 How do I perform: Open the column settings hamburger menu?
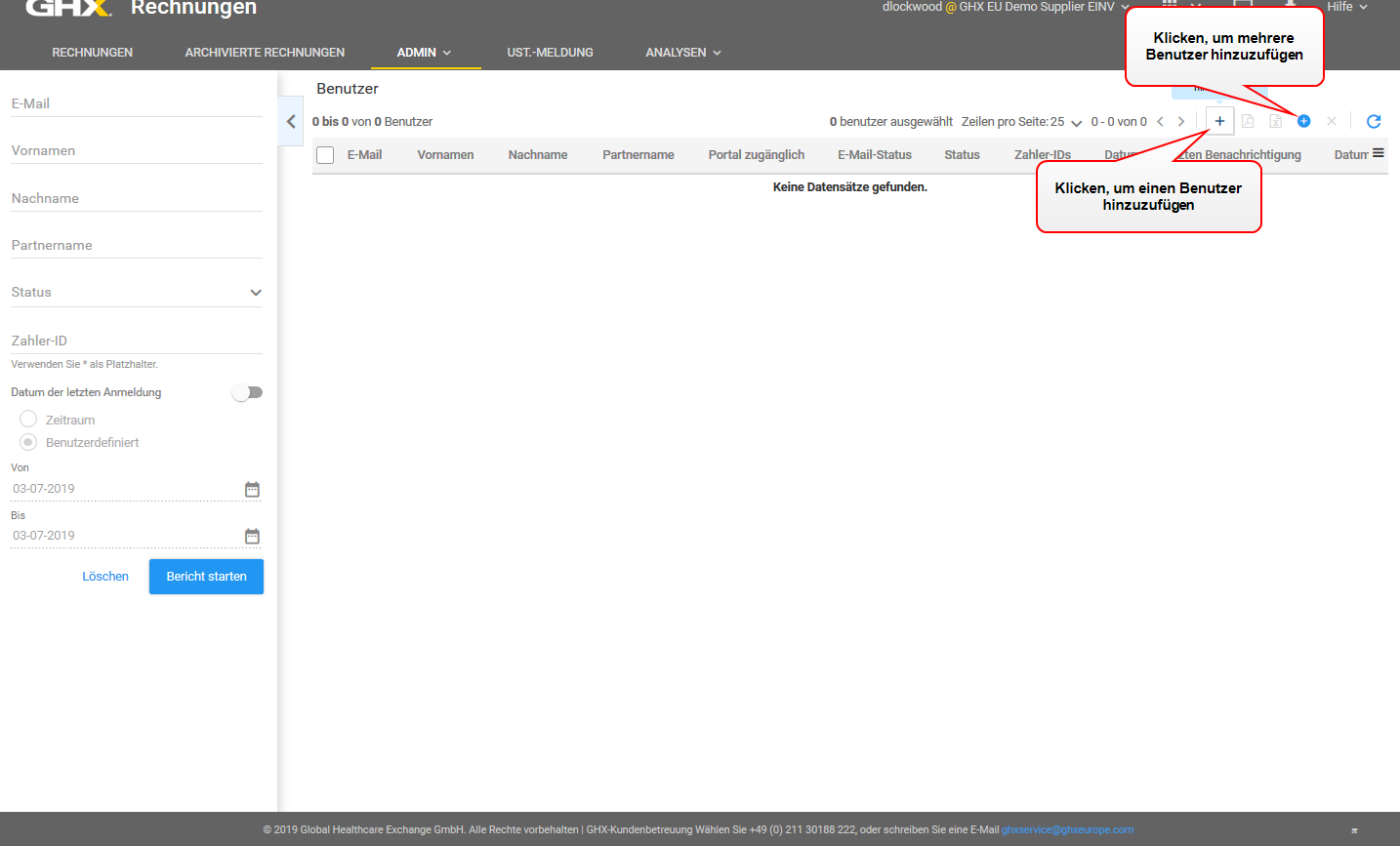(x=1379, y=153)
